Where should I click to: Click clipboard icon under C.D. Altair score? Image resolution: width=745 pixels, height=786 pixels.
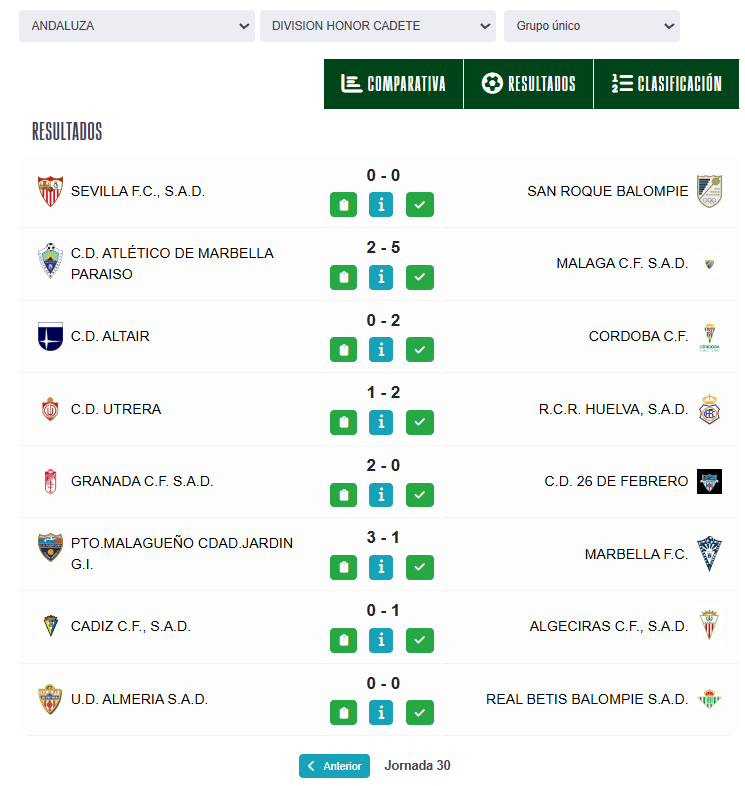343,349
